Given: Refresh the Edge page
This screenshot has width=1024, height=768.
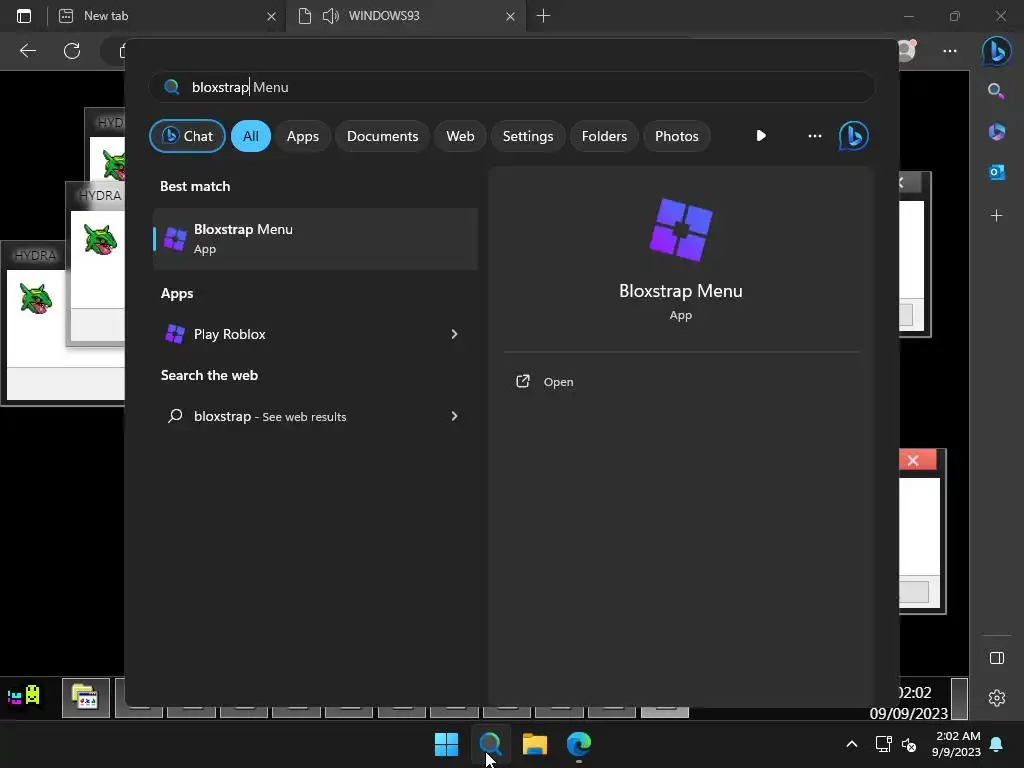Looking at the screenshot, I should click(72, 51).
